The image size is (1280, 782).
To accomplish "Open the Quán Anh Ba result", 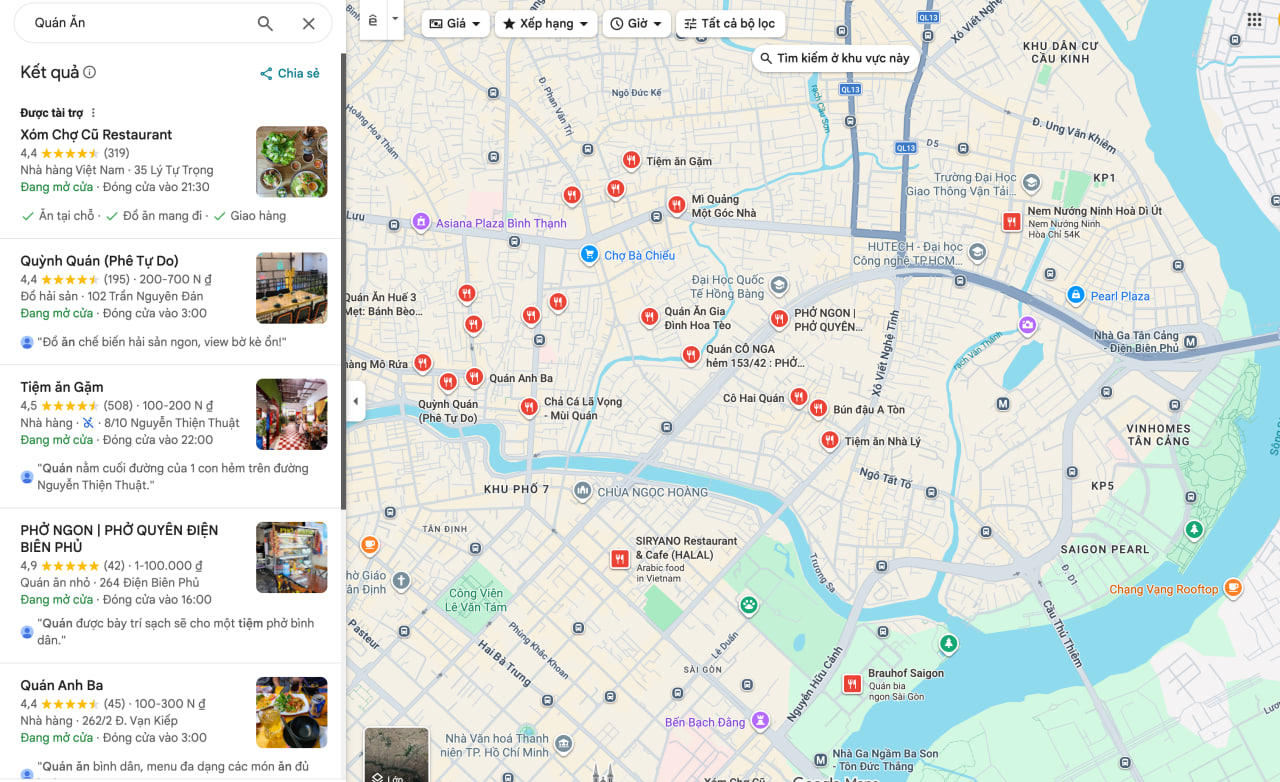I will pos(172,722).
